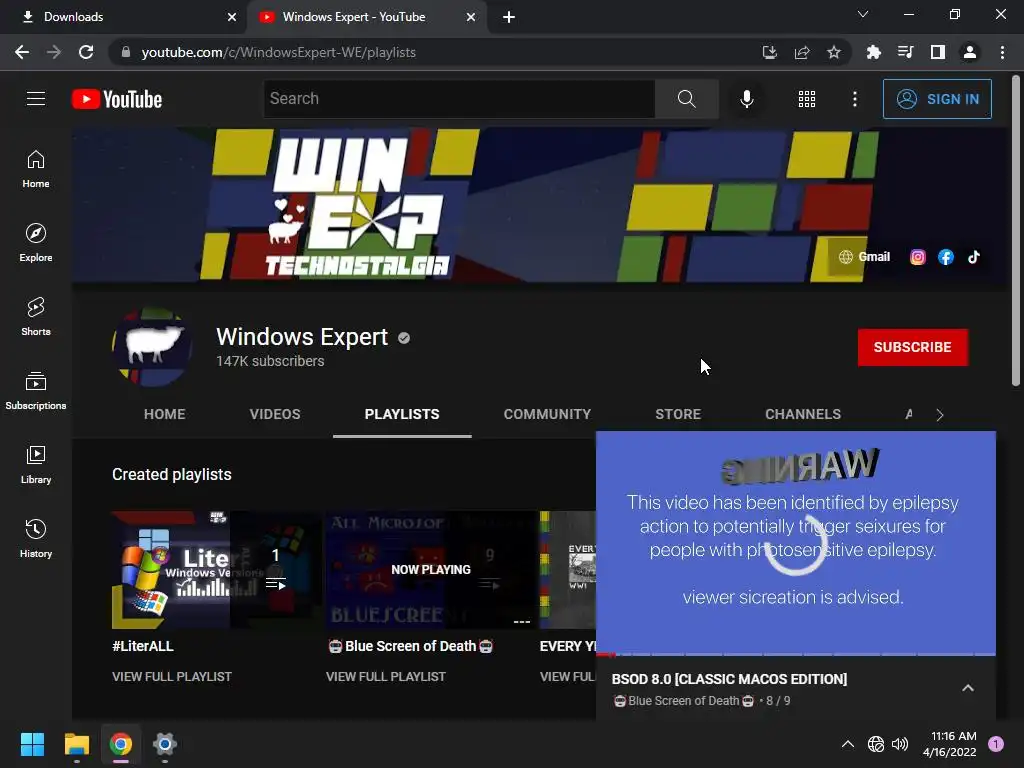Open the clock and date flyout

pos(949,744)
